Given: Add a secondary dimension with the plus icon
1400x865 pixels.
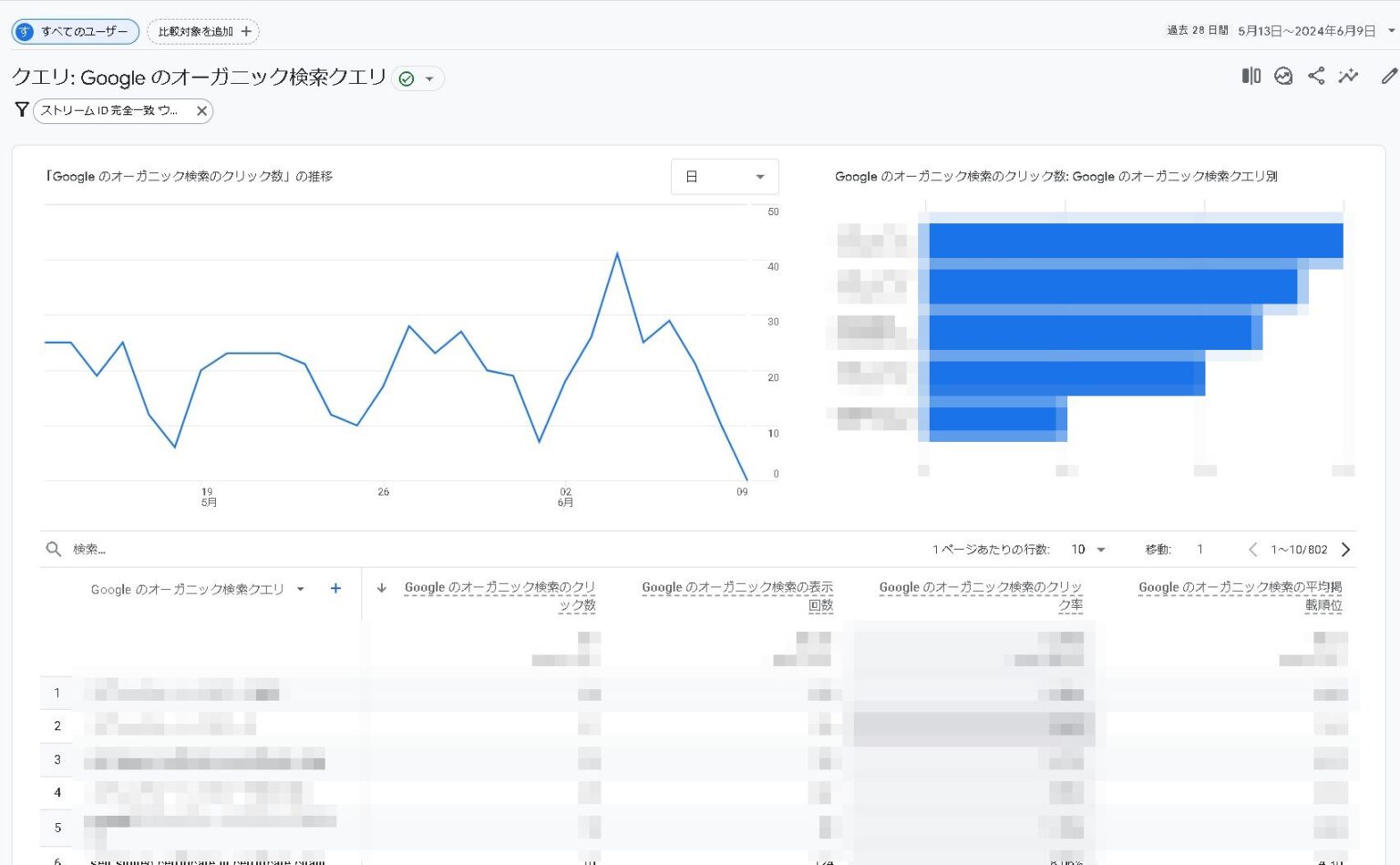Looking at the screenshot, I should [335, 588].
